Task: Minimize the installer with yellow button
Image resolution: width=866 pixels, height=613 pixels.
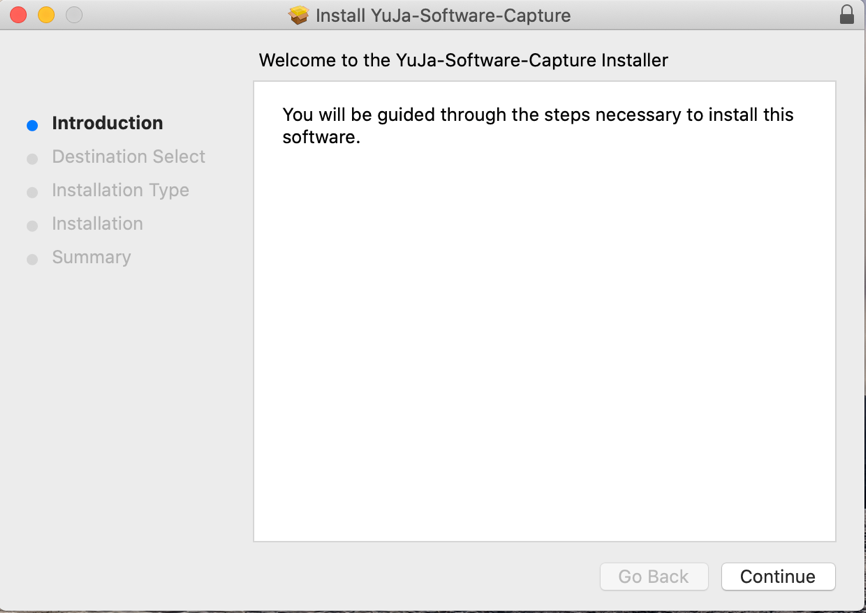Action: click(x=46, y=15)
